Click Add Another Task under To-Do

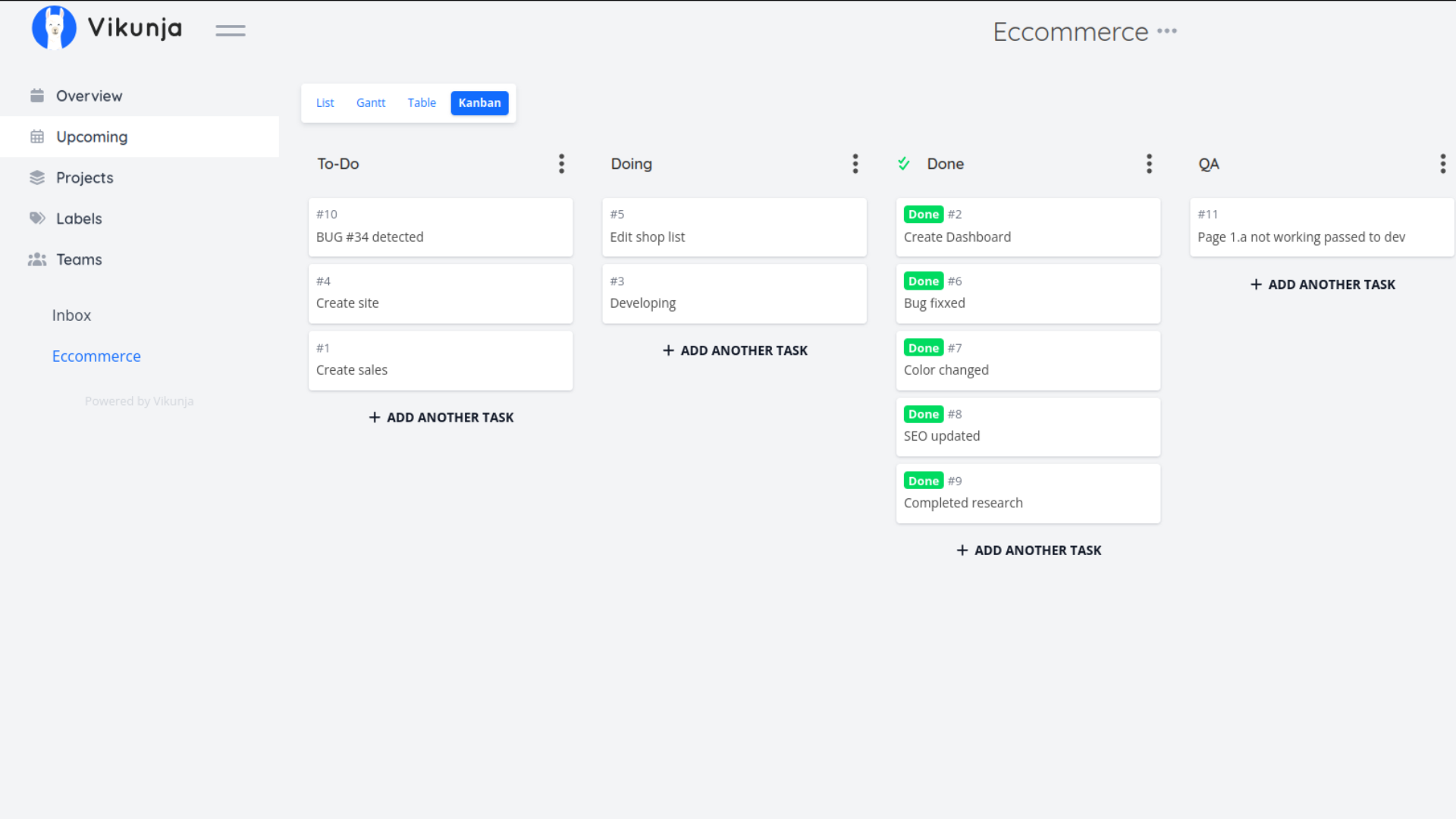(441, 417)
